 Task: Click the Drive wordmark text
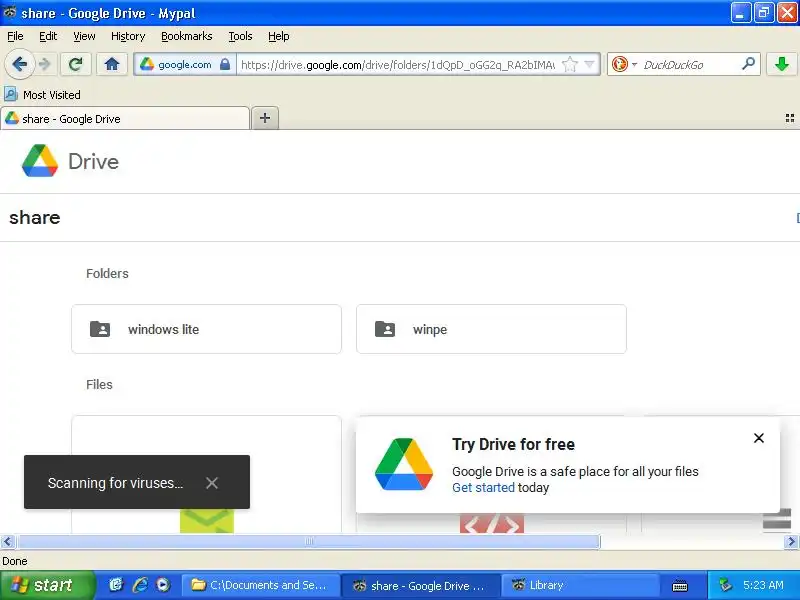click(93, 161)
